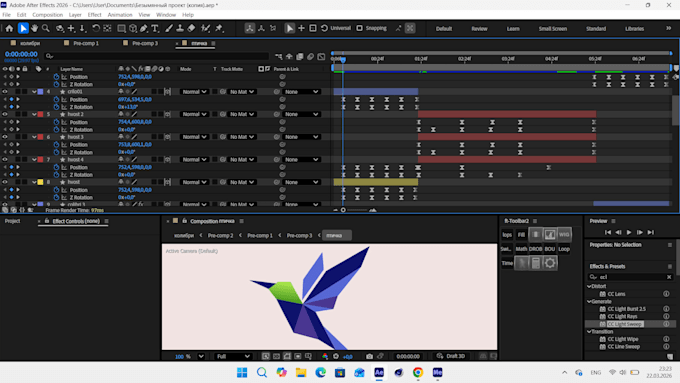Select the Clone Stamp tool

180,29
